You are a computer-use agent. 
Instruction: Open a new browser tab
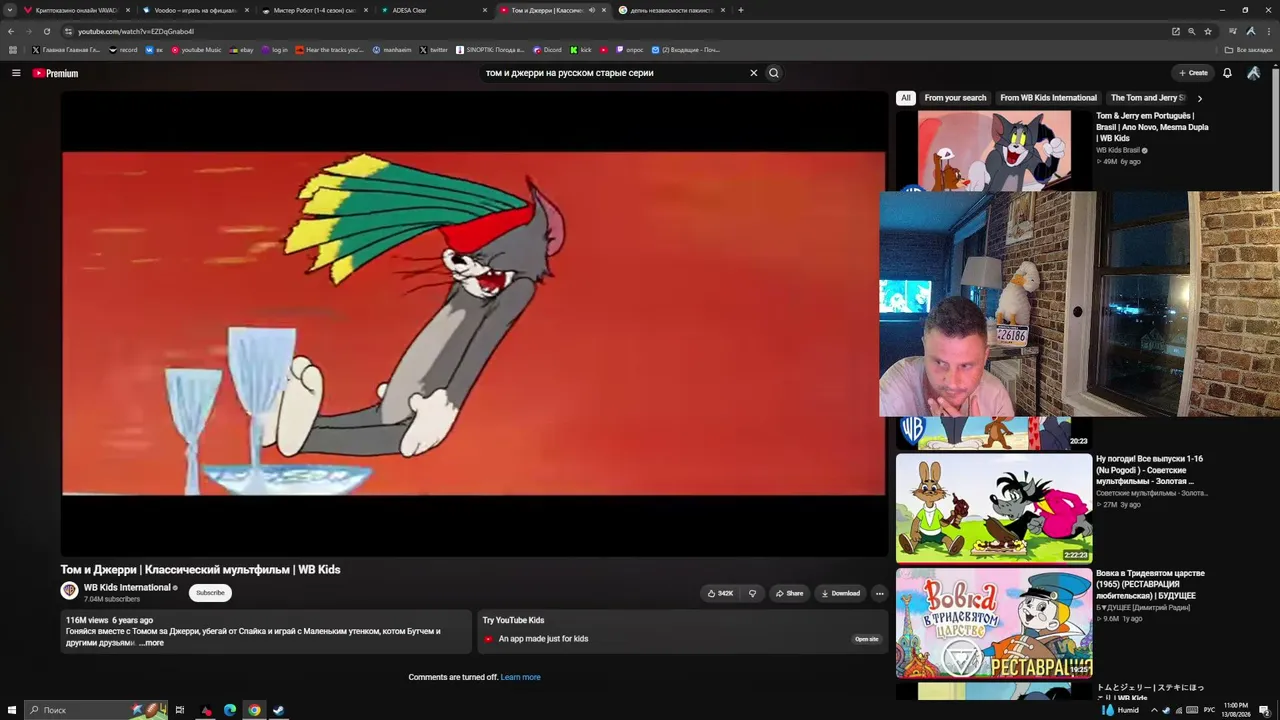pos(741,10)
